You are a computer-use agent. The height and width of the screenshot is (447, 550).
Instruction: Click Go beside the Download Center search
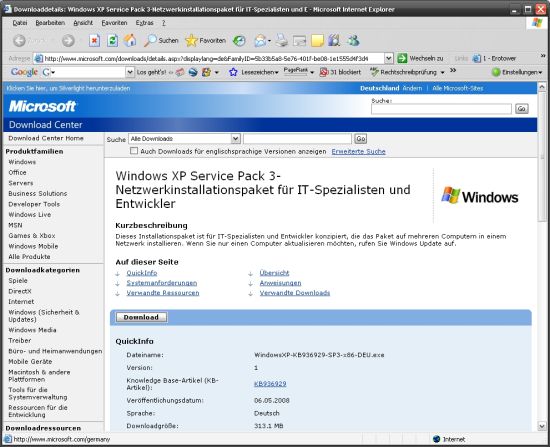tap(361, 139)
